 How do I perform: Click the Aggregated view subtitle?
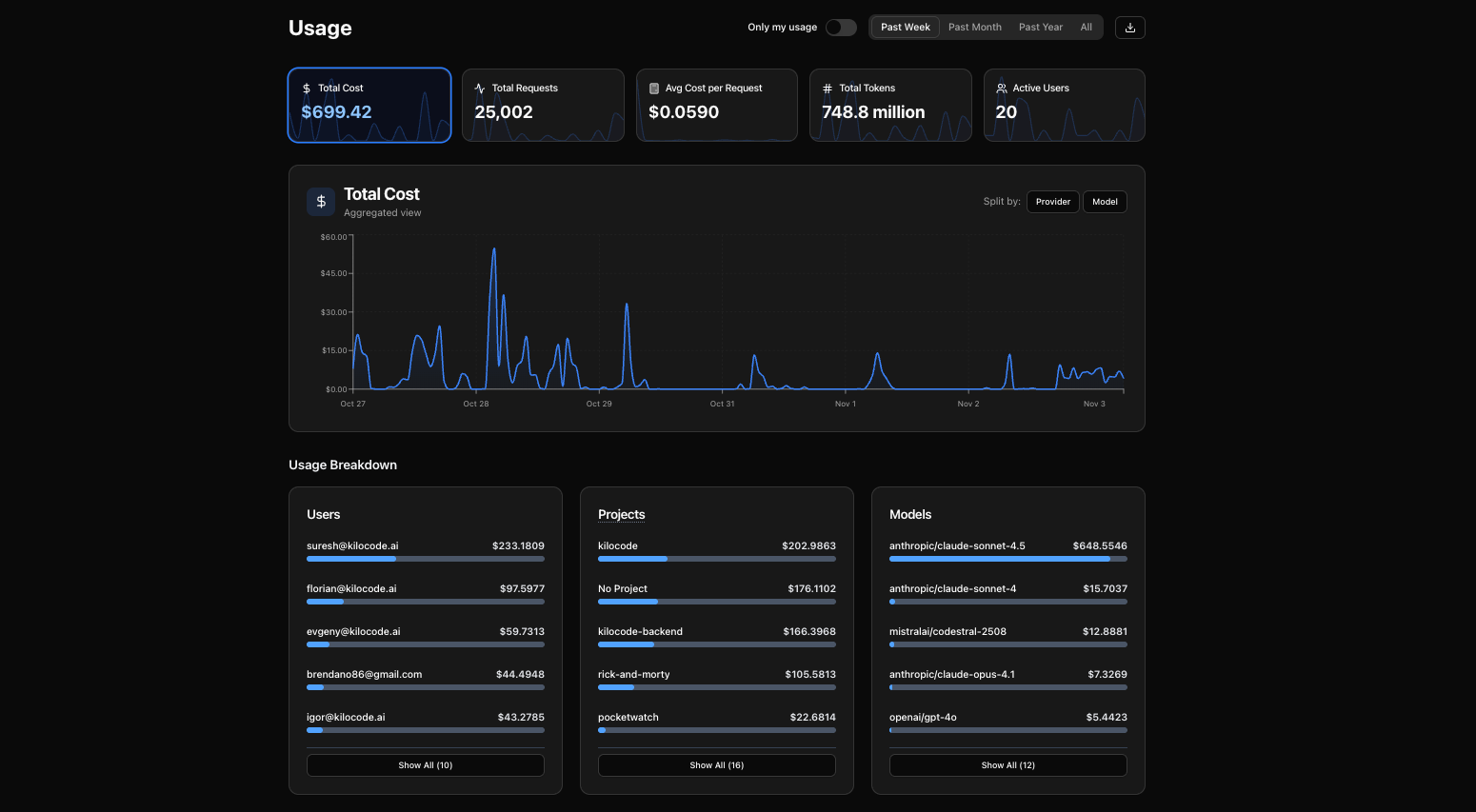[x=383, y=213]
